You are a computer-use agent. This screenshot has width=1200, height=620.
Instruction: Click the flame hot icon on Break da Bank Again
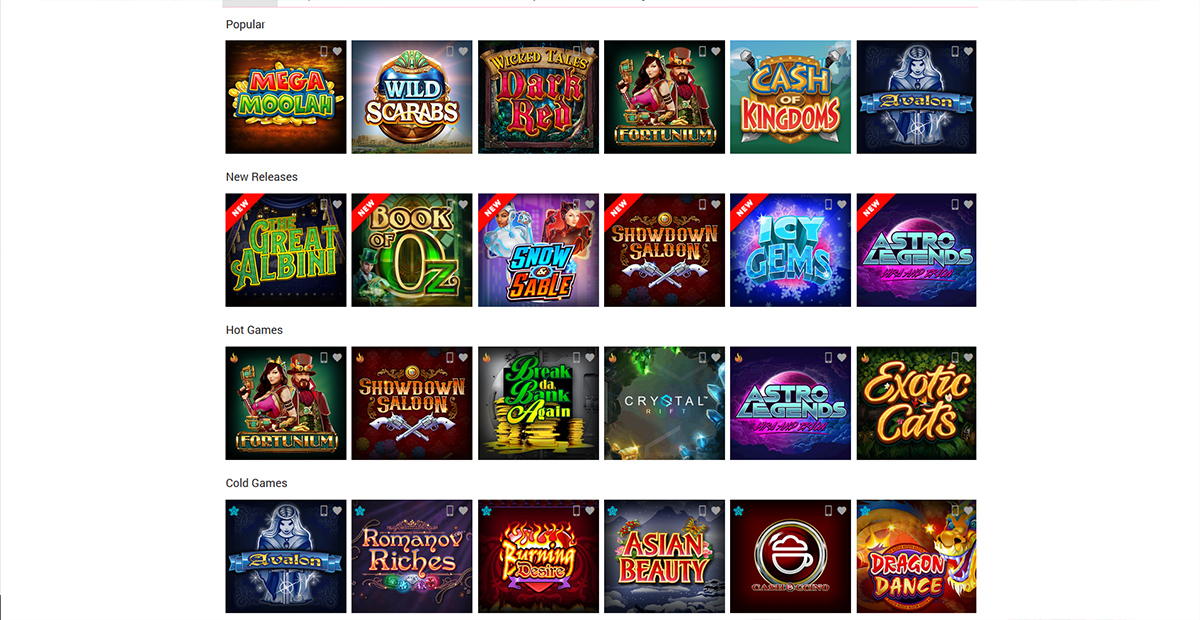[x=486, y=357]
